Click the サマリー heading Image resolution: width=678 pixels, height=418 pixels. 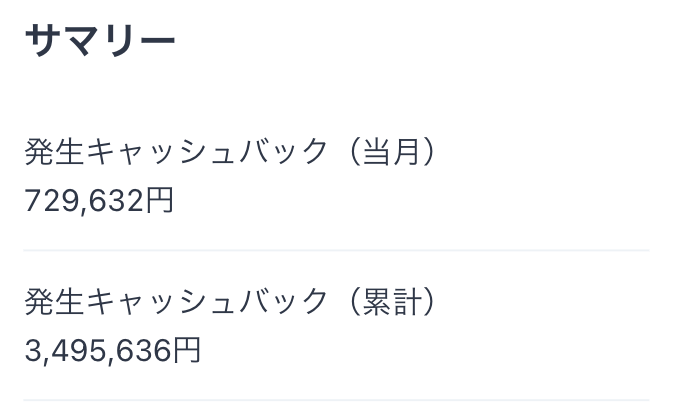pyautogui.click(x=100, y=41)
